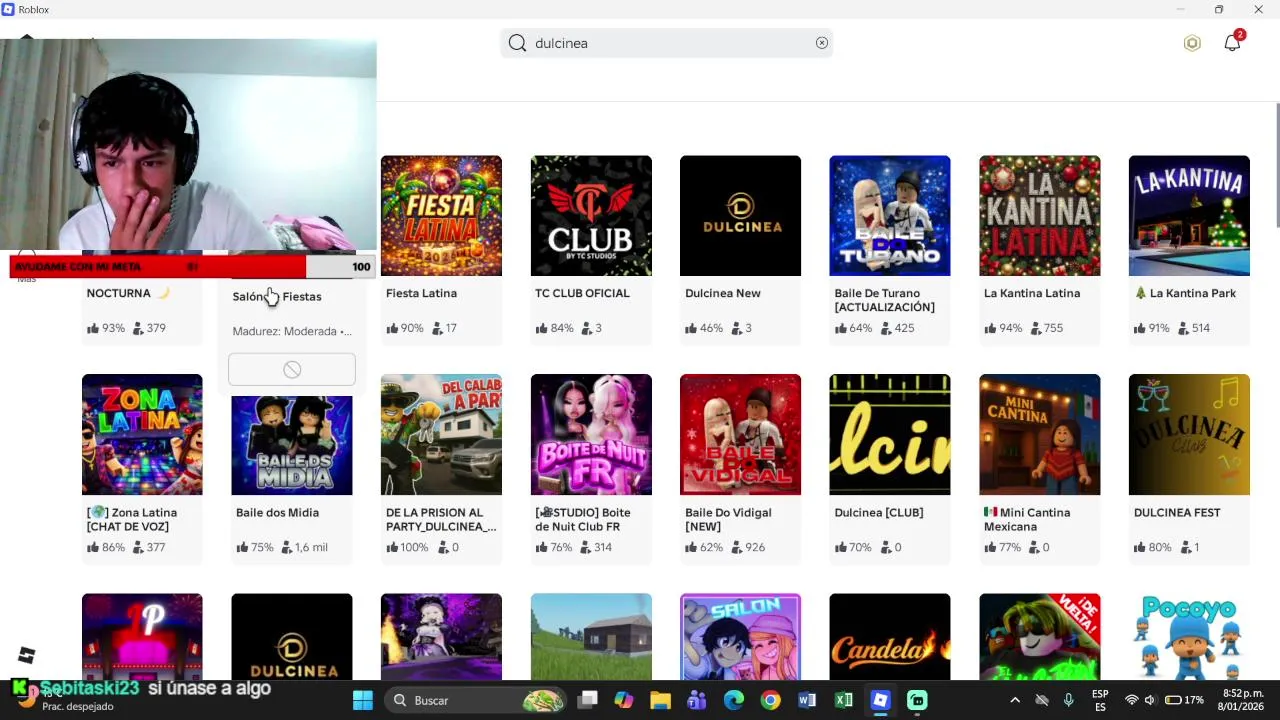
Task: Click the Dulcinea New title
Action: pos(723,293)
